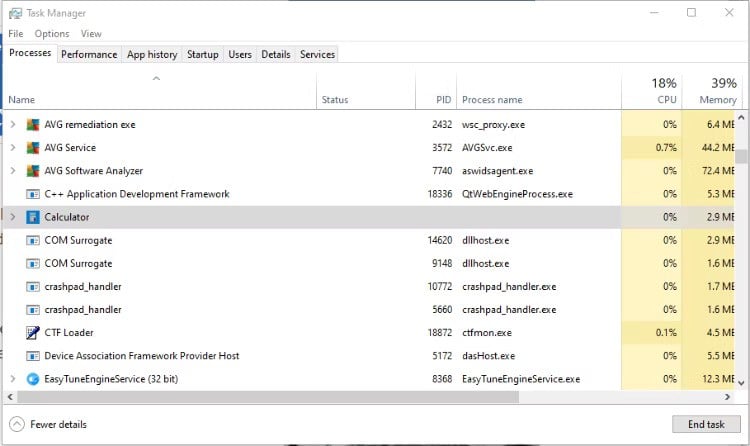Click the vertical scrollbar up arrow
The image size is (750, 446).
(x=741, y=117)
